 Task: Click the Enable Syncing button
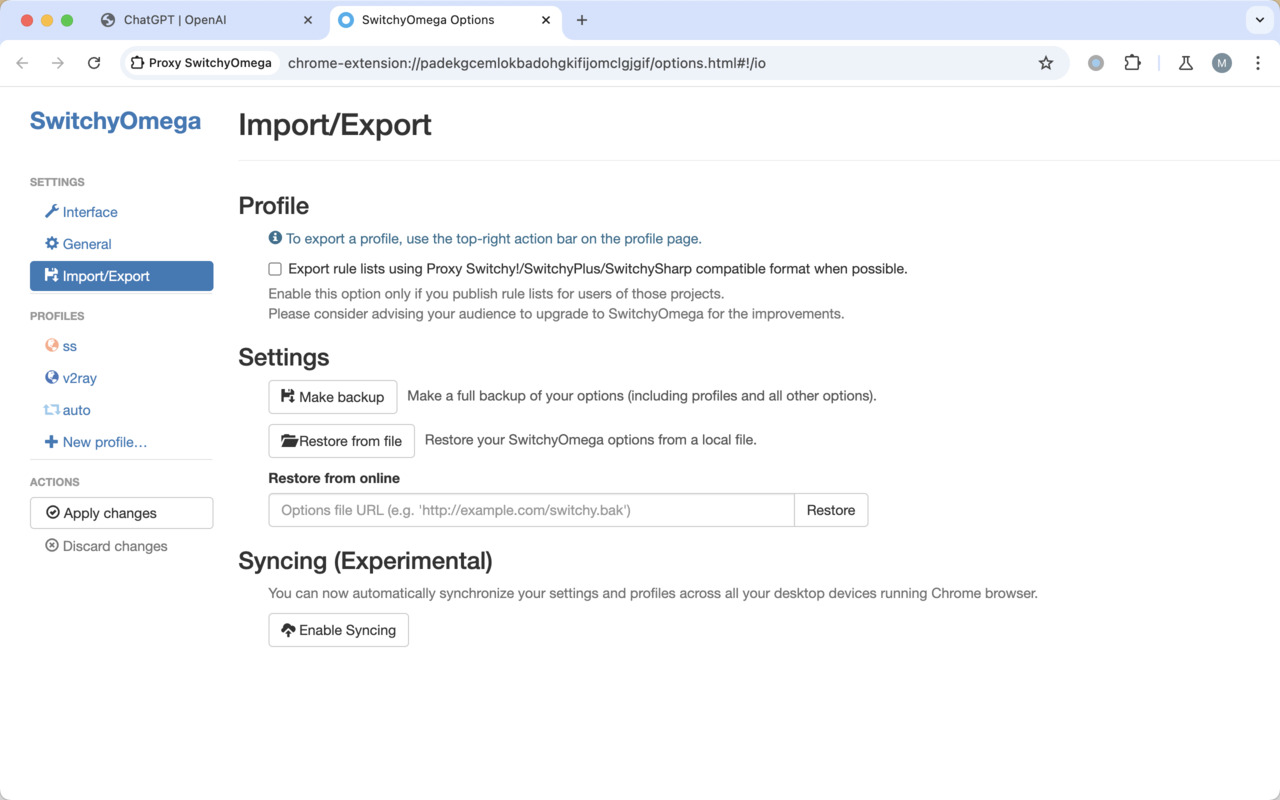coord(339,630)
